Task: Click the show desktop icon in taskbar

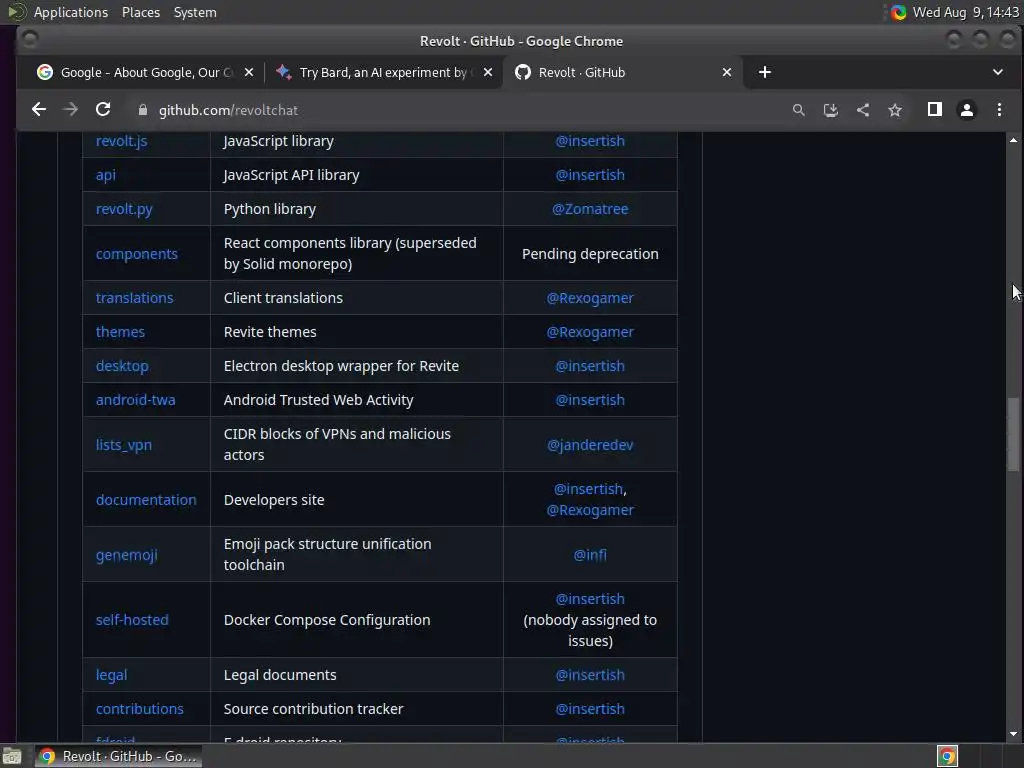Action: 12,756
